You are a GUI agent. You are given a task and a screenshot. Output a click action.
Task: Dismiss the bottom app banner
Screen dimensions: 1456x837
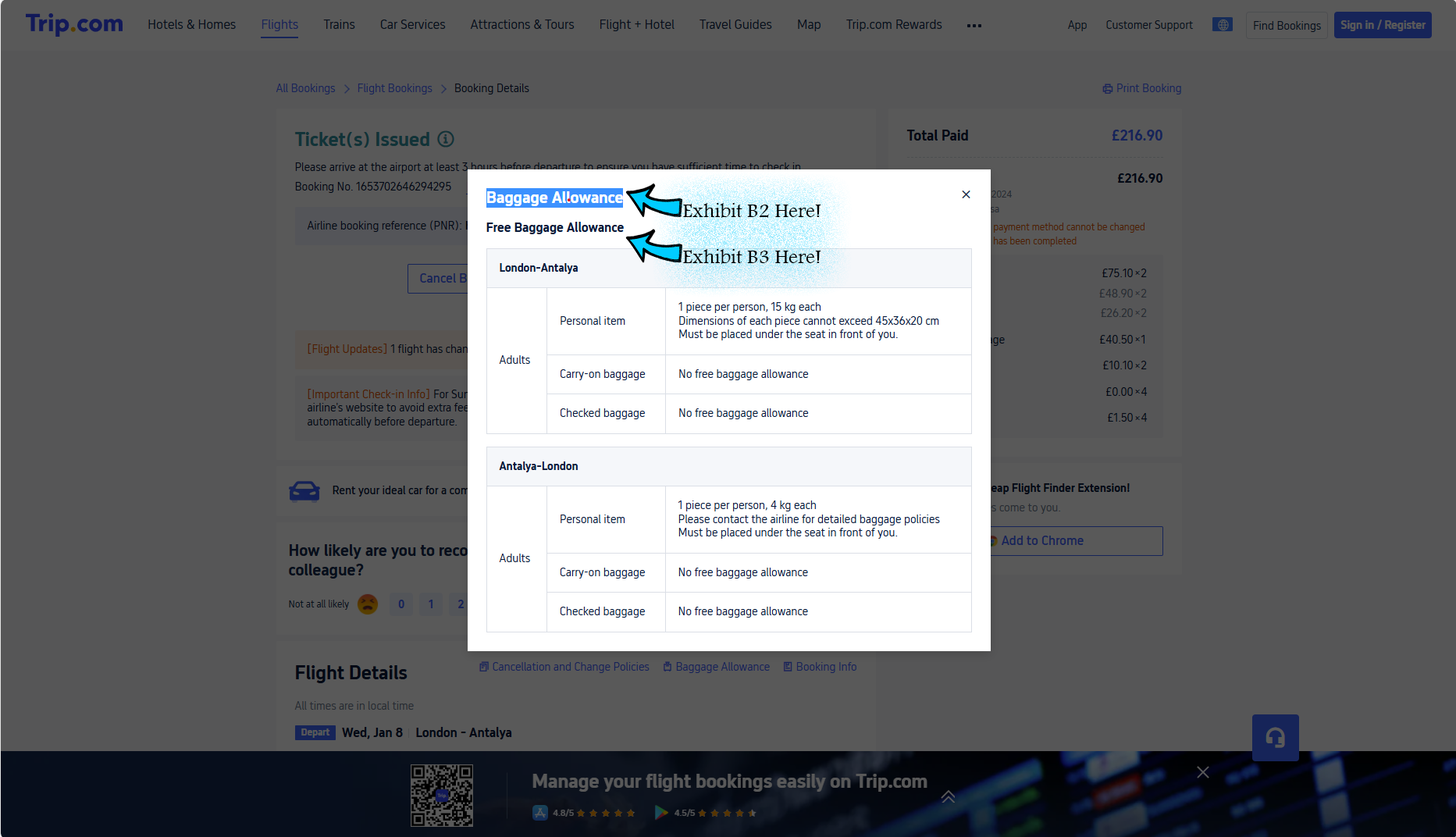pyautogui.click(x=1202, y=772)
